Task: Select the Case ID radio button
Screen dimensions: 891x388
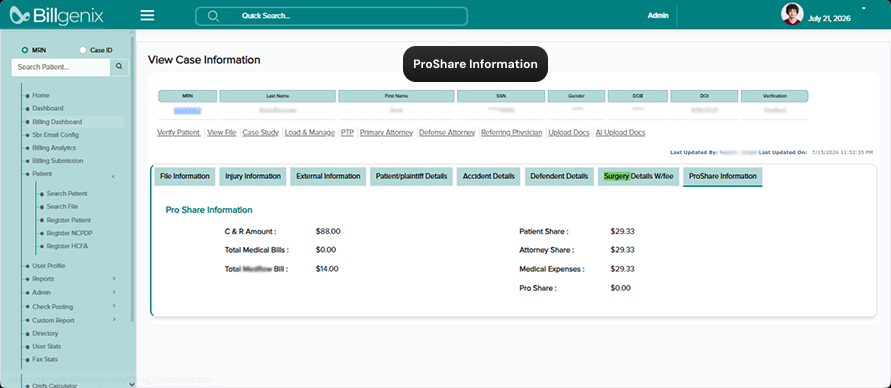Action: point(83,50)
